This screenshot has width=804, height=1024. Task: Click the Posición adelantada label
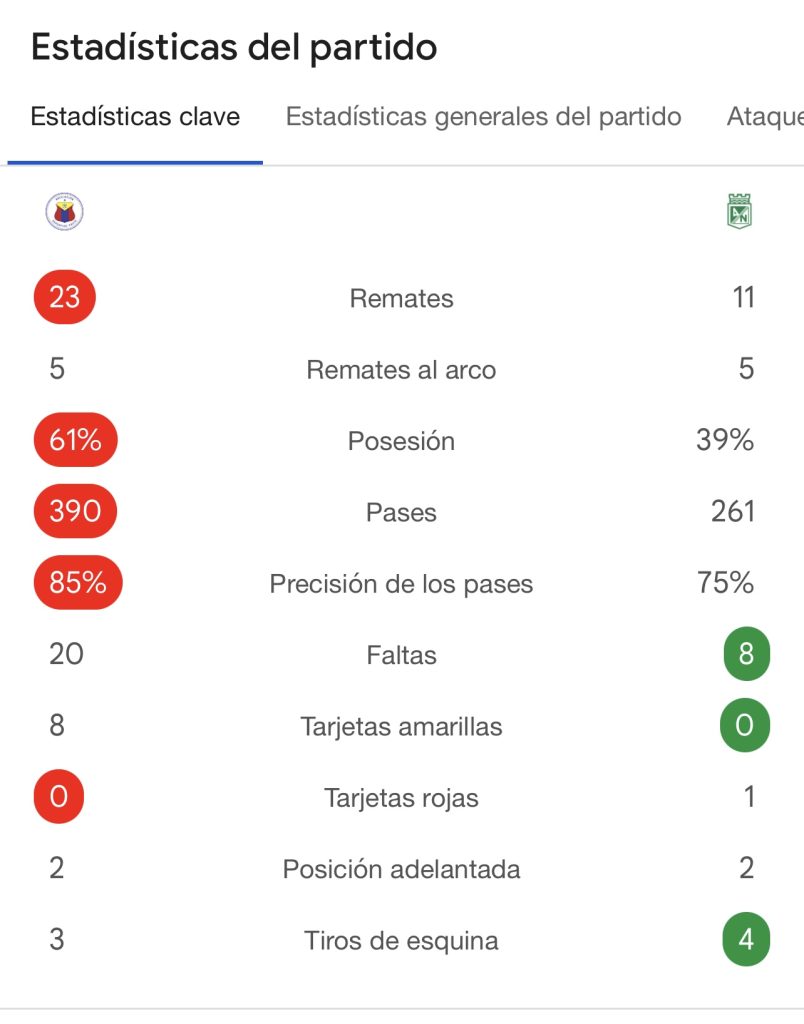pyautogui.click(x=401, y=869)
